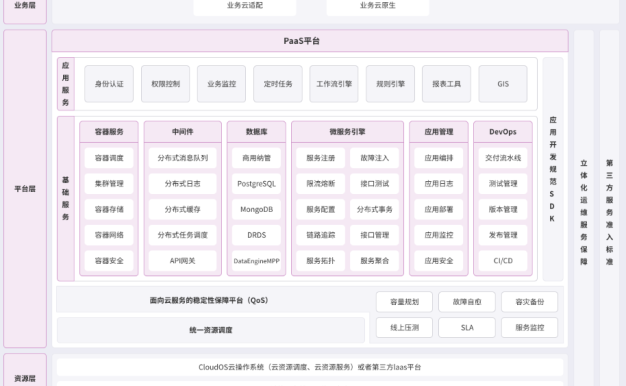Click the 分布式事务 item
The width and height of the screenshot is (626, 386).
click(374, 209)
